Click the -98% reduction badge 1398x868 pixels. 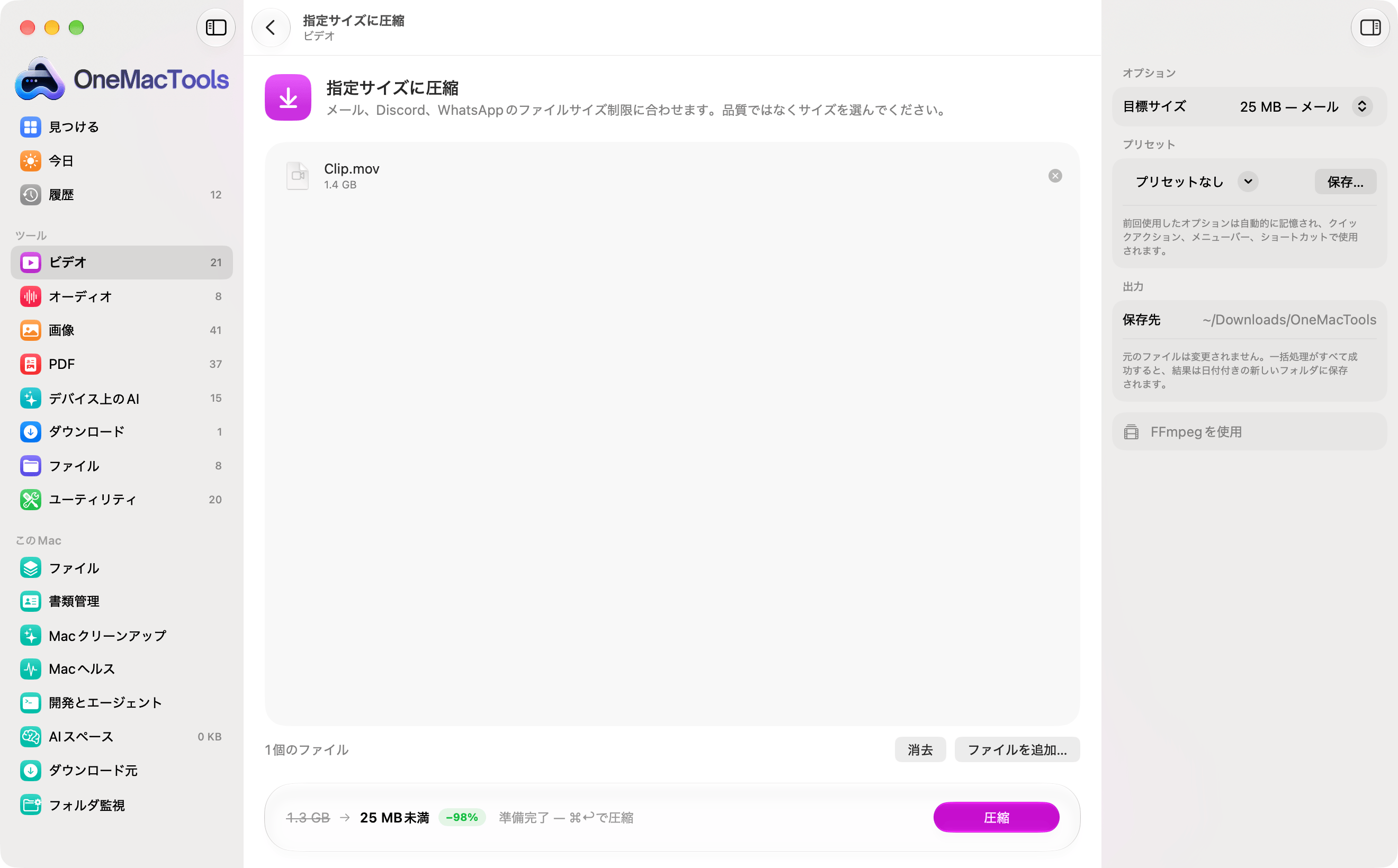tap(462, 818)
